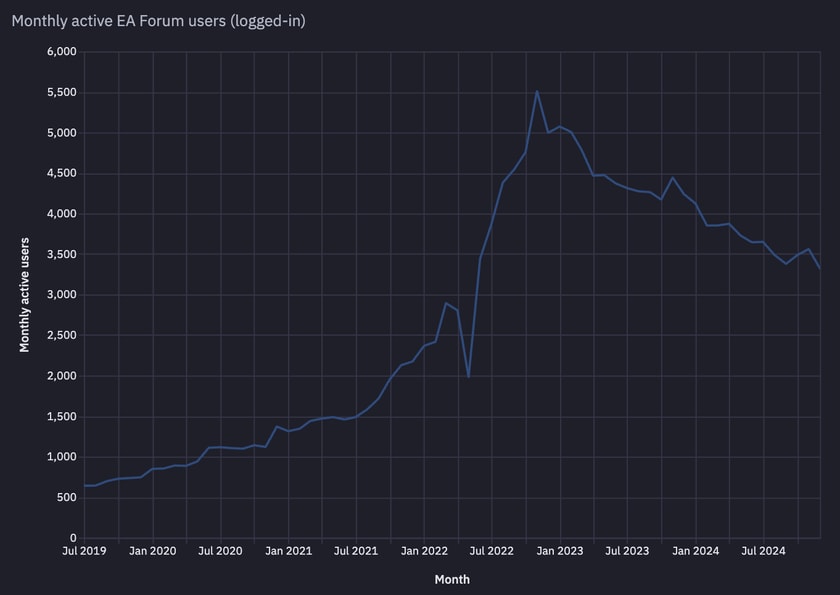
Task: Click the 'Jan 2020' x-axis label
Action: pos(153,551)
